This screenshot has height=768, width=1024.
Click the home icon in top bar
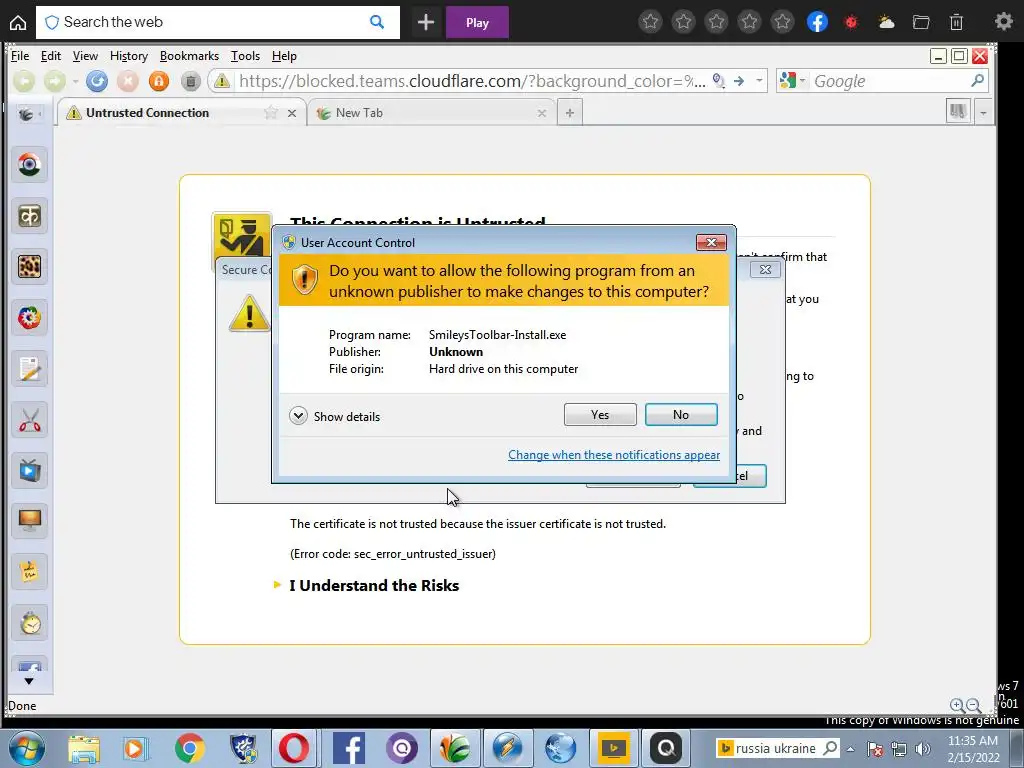(x=18, y=23)
